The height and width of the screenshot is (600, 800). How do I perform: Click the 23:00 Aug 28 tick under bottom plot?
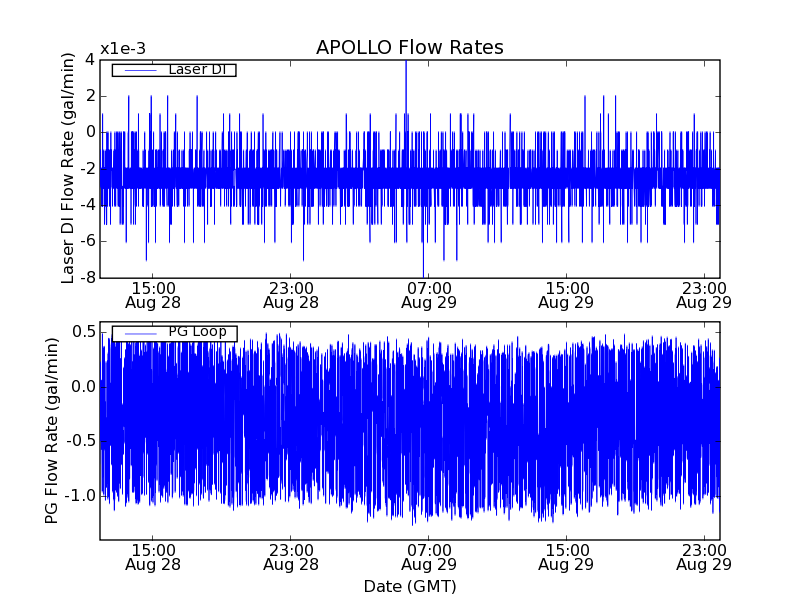pyautogui.click(x=291, y=556)
